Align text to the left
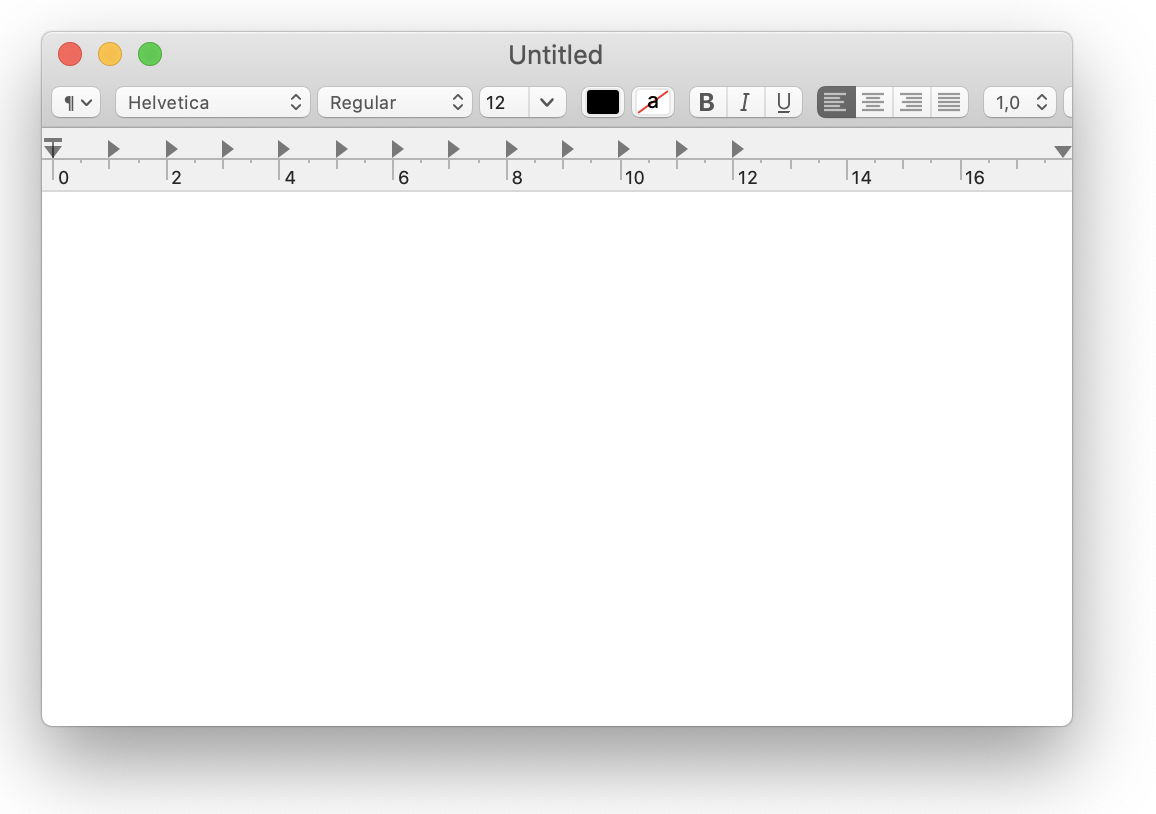1156x814 pixels. pos(836,102)
